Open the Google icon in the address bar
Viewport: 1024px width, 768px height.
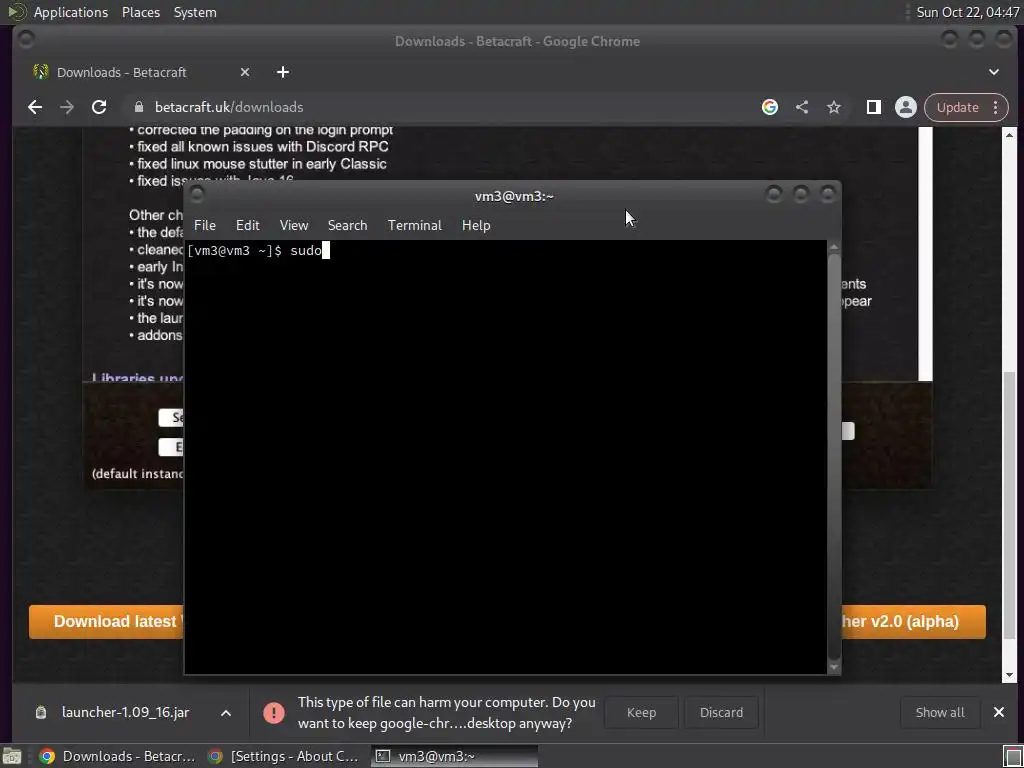(770, 107)
